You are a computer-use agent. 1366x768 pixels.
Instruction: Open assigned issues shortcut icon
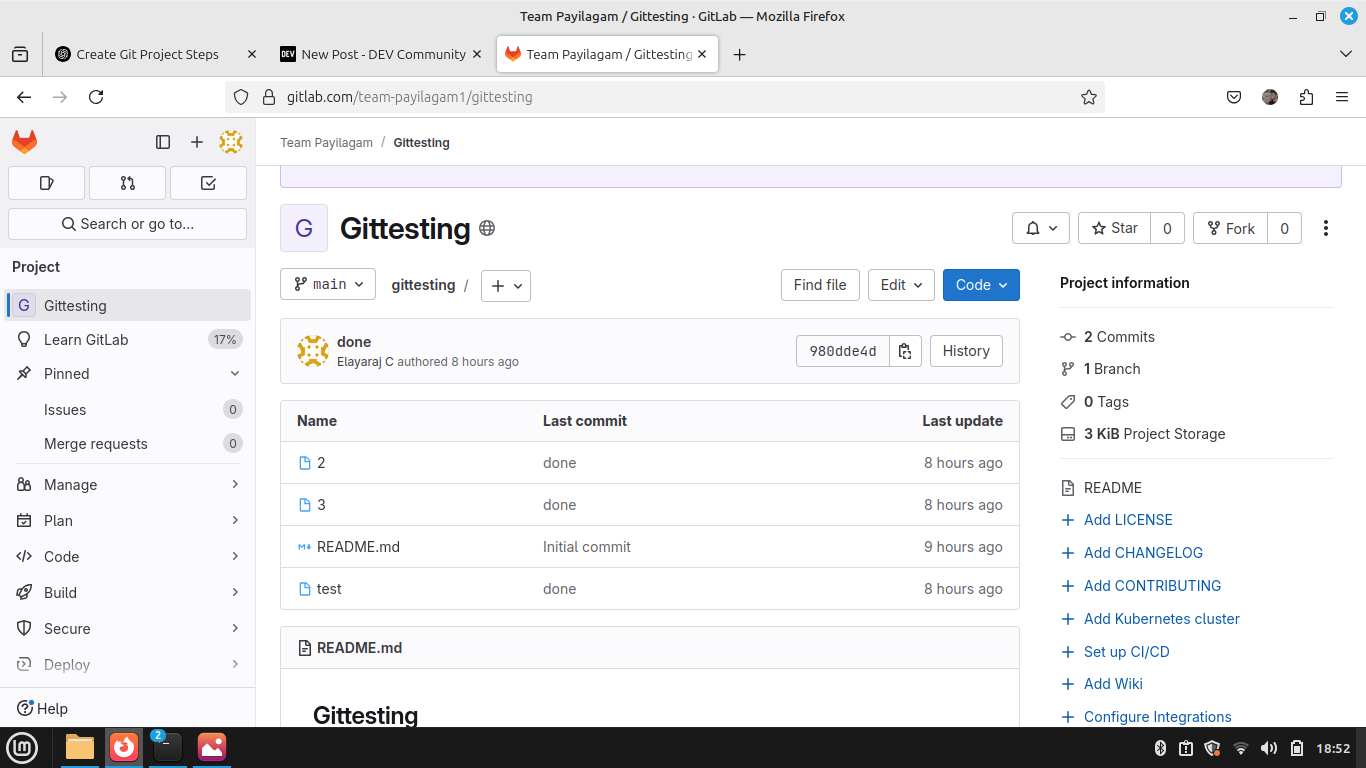(46, 183)
